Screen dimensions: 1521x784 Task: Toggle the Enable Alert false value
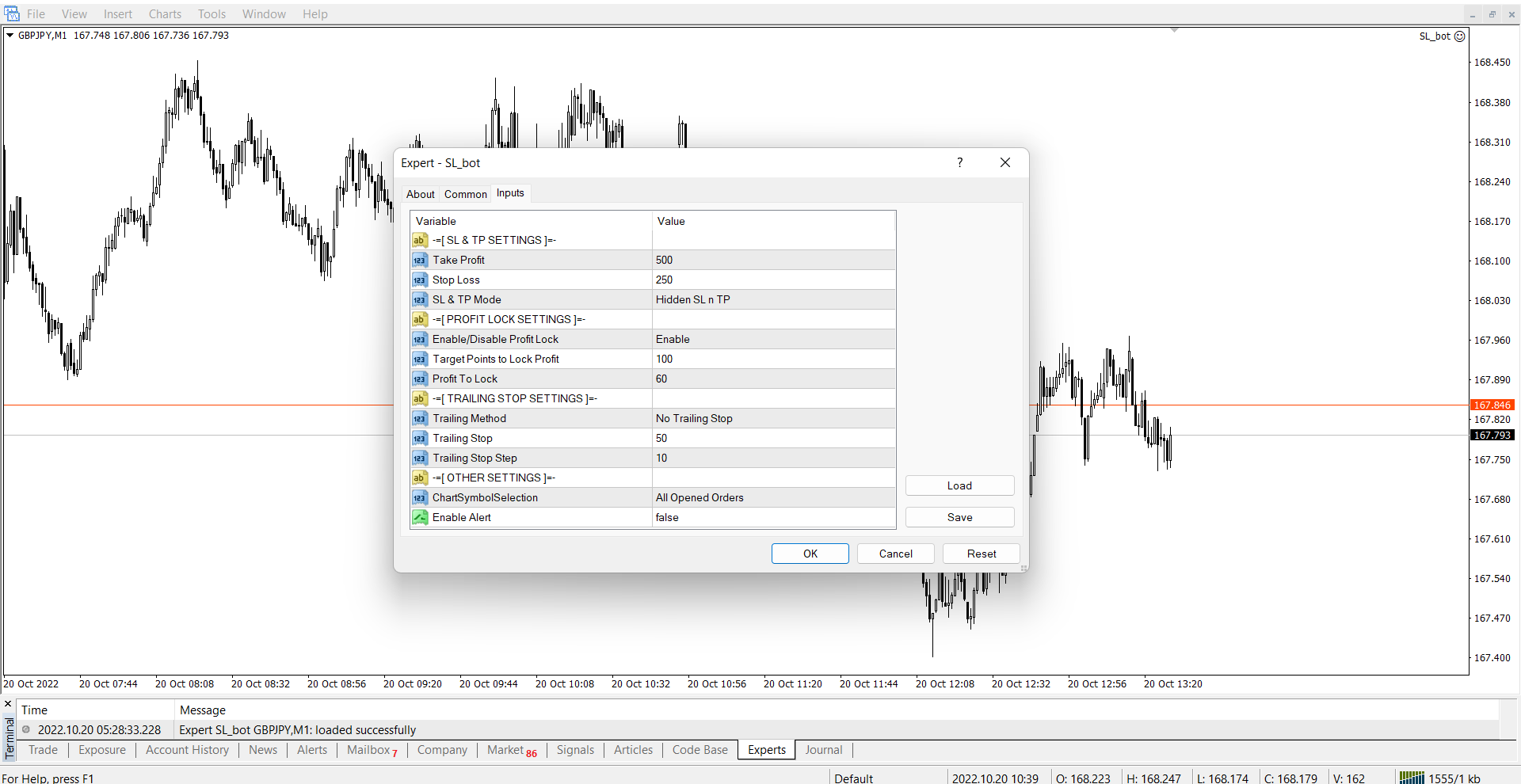coord(772,517)
